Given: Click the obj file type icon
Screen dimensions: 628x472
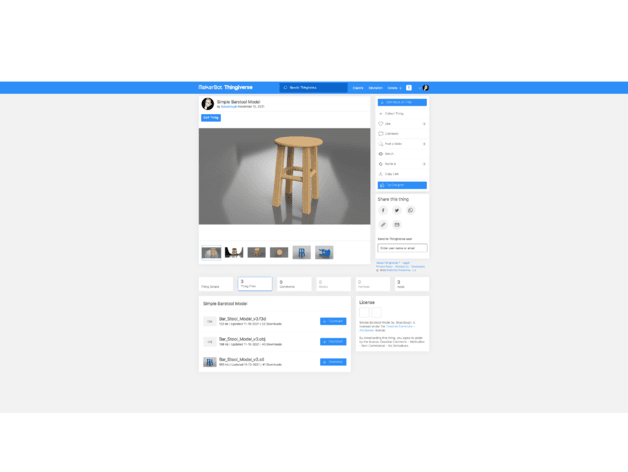Looking at the screenshot, I should pos(210,342).
